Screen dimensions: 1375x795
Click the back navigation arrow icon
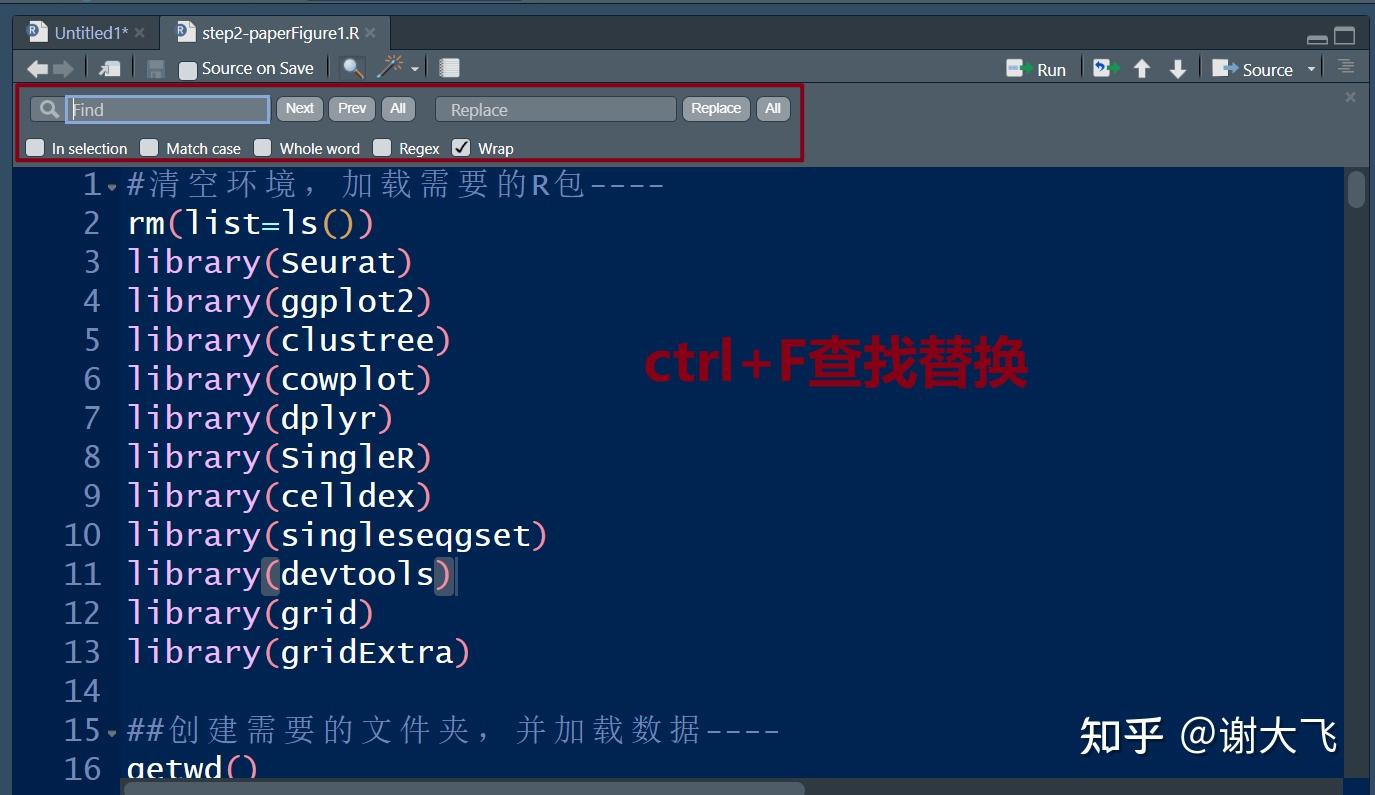pos(36,68)
